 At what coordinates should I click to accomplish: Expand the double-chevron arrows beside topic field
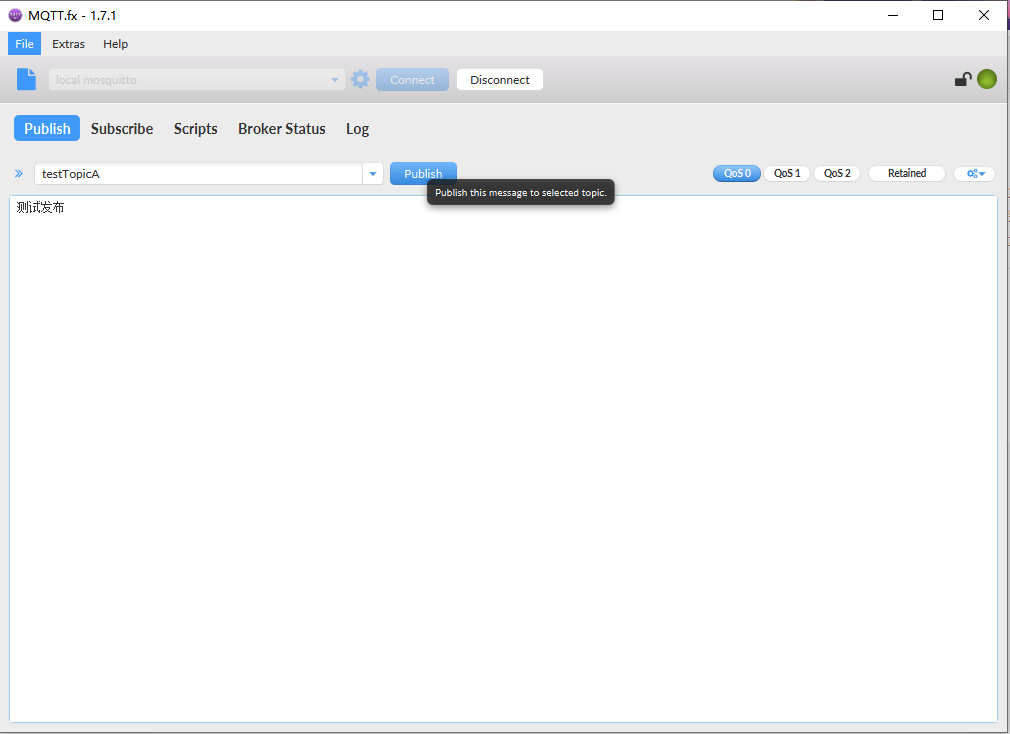19,173
